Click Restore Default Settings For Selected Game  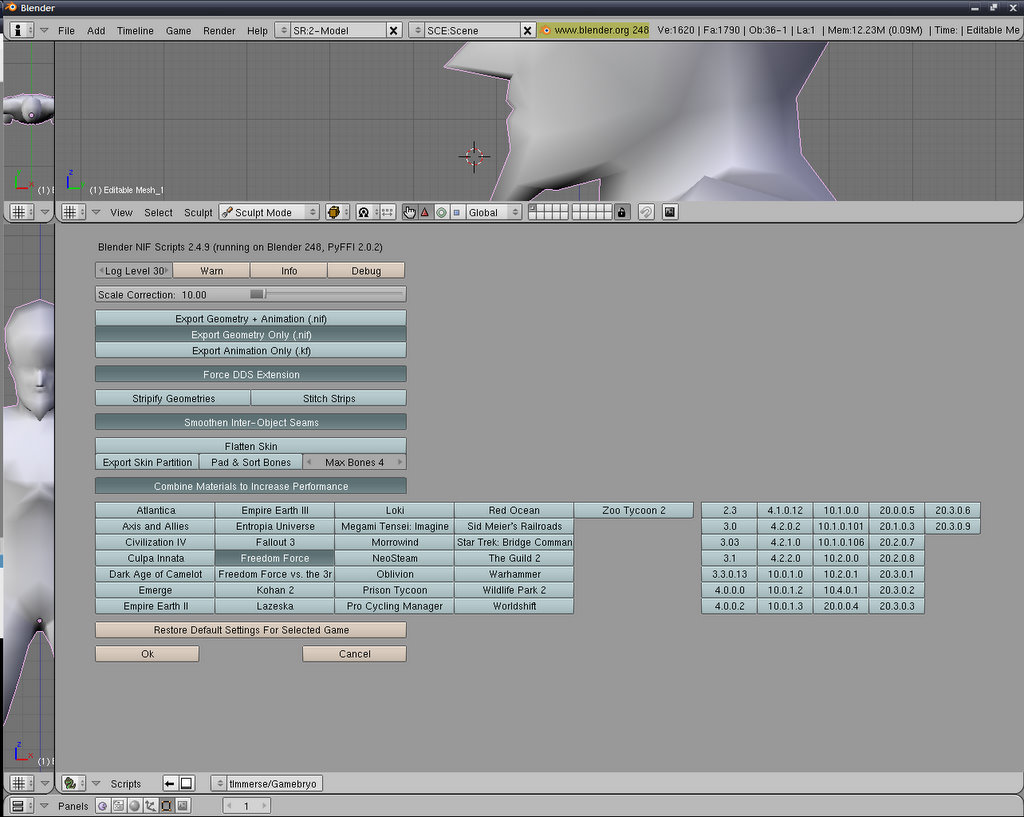250,630
